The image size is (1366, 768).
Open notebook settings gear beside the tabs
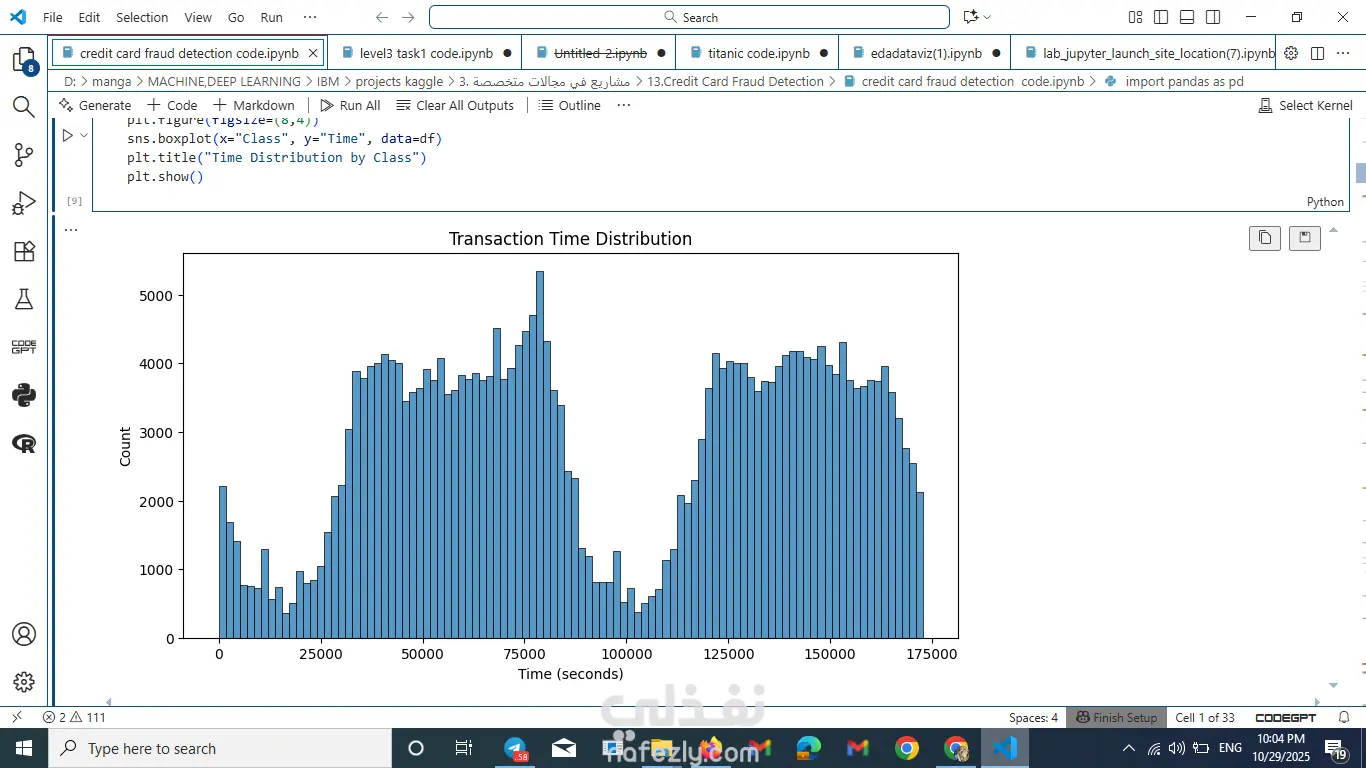click(x=1291, y=53)
